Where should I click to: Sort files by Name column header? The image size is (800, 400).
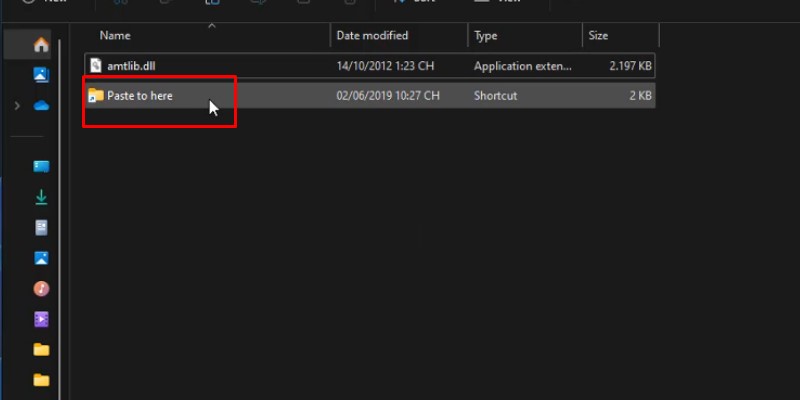[x=116, y=36]
